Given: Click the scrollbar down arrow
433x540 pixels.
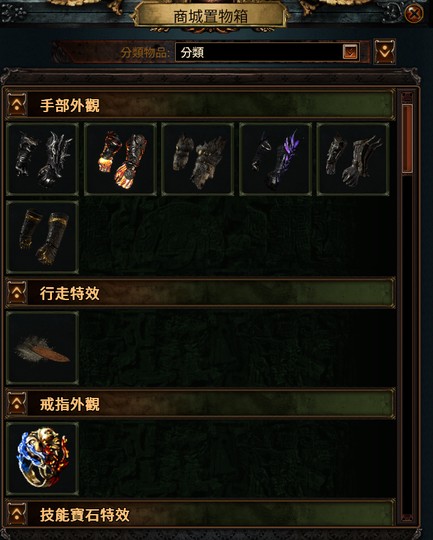Looking at the screenshot, I should (407, 519).
